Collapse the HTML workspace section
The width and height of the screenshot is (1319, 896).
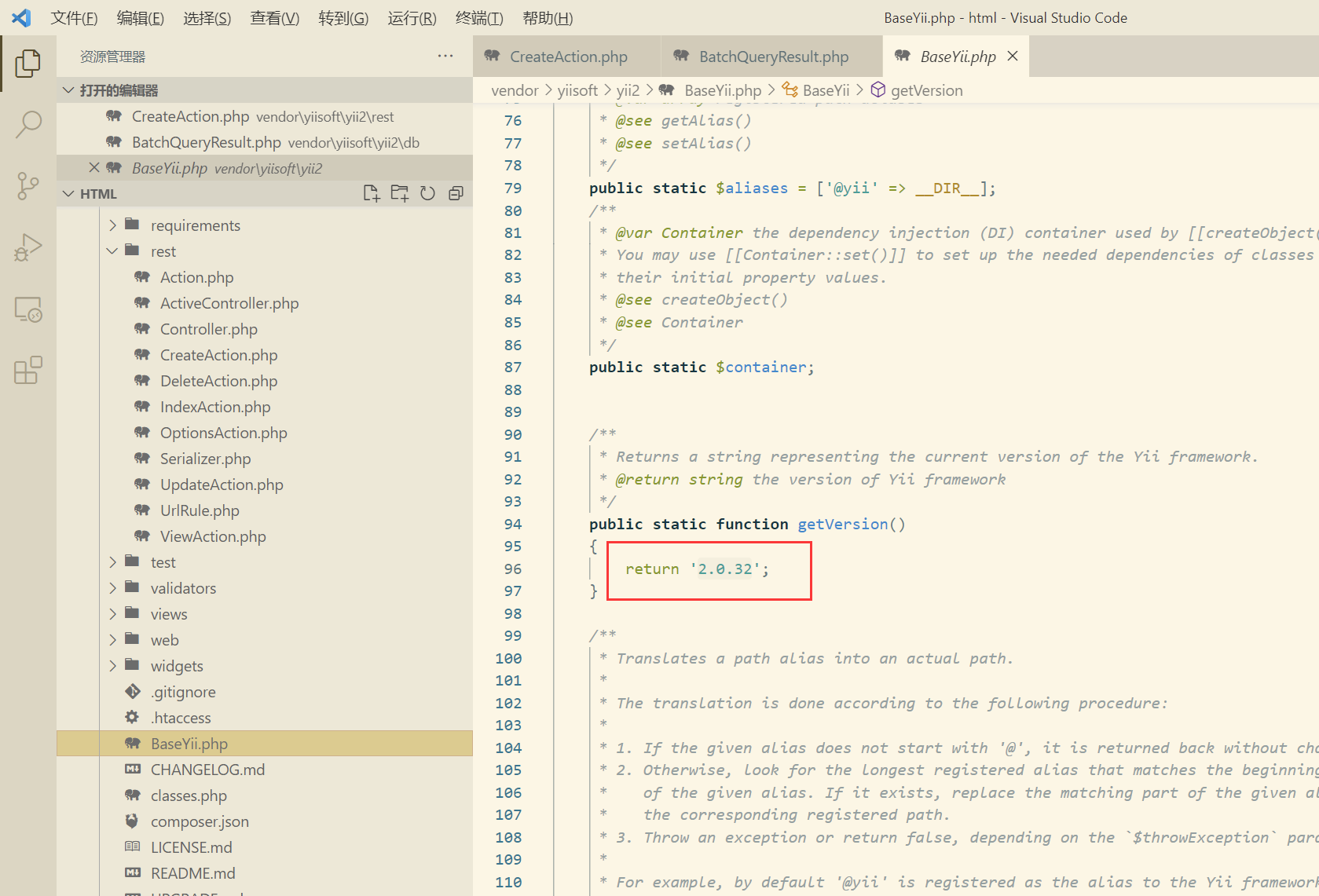68,194
